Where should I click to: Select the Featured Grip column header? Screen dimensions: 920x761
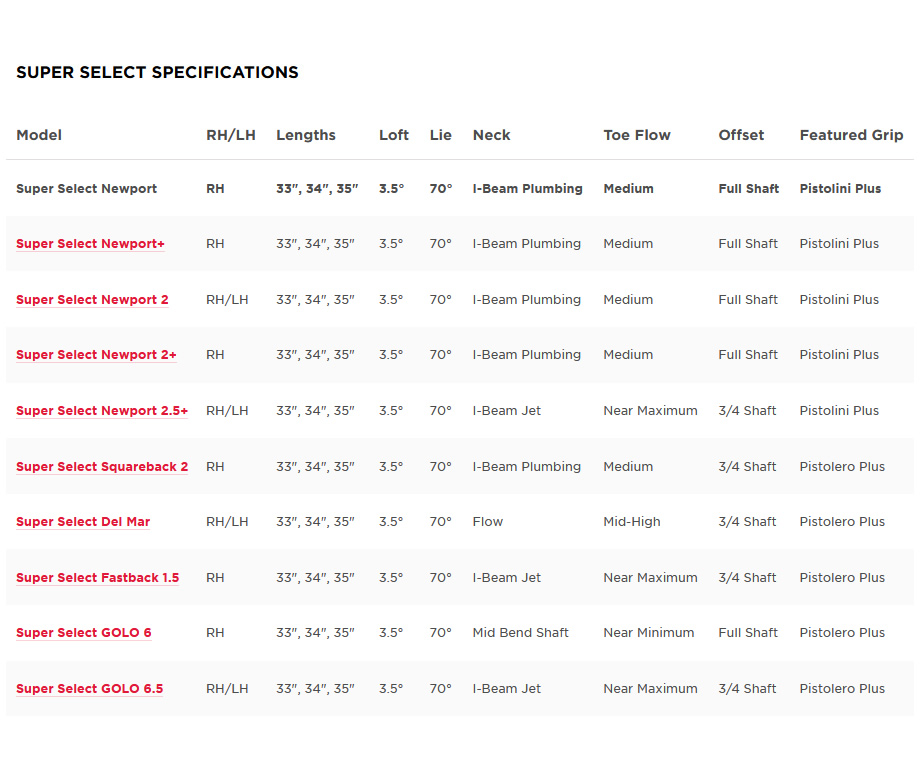[851, 135]
